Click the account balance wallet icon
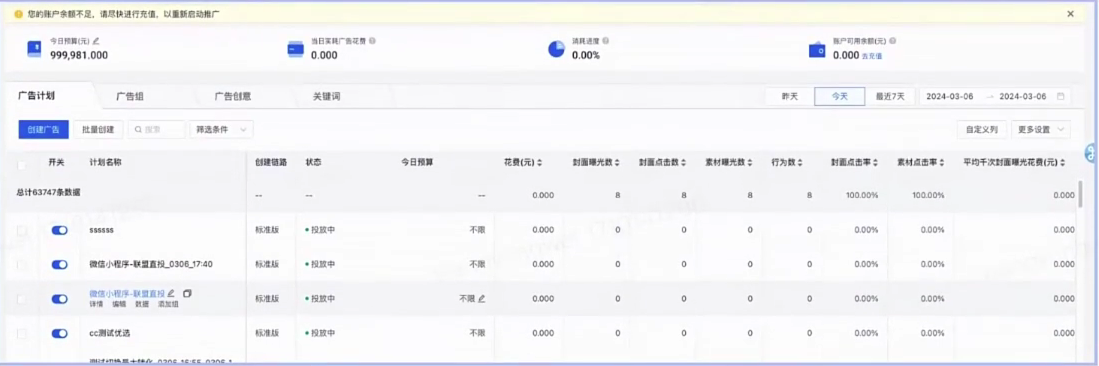The width and height of the screenshot is (1099, 366). 817,50
